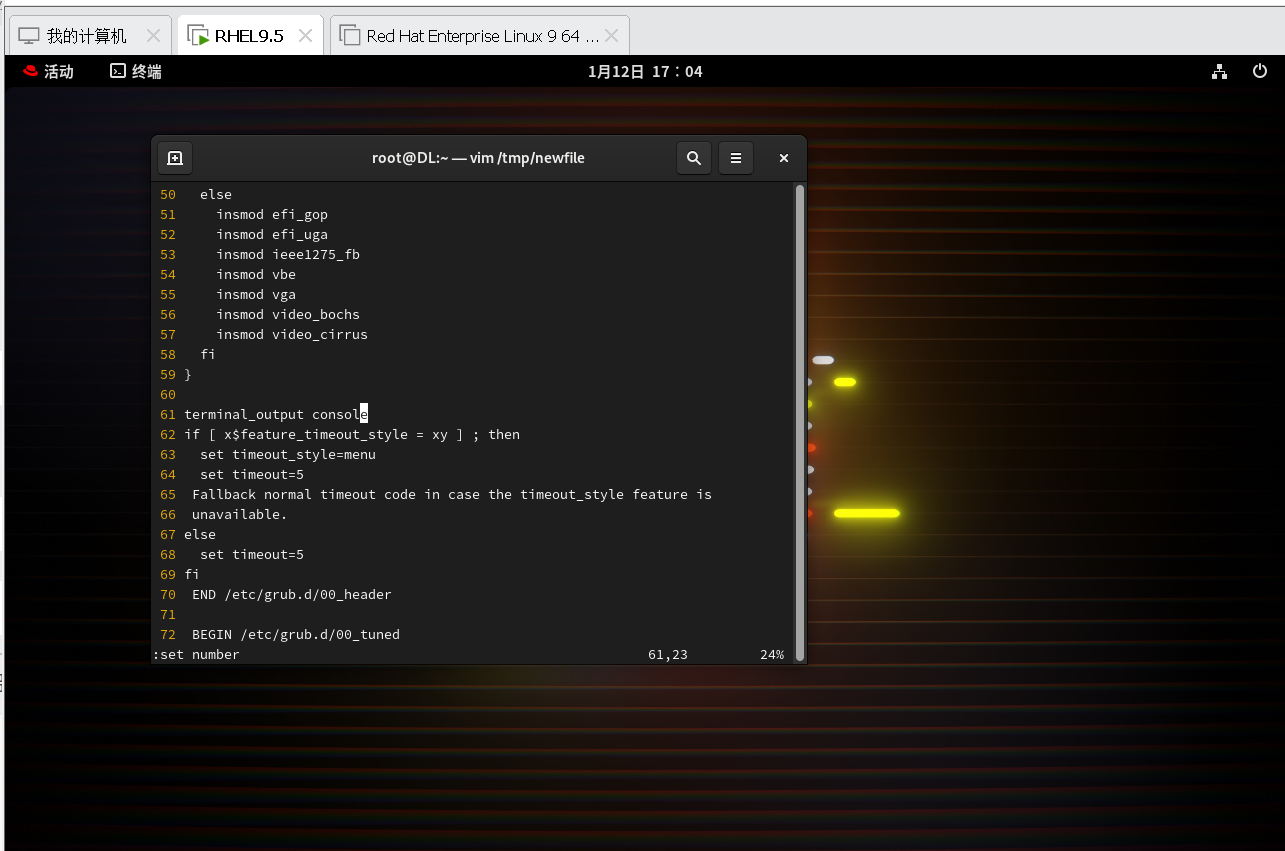Open a new terminal tab with the plus icon
The width and height of the screenshot is (1285, 851).
(x=175, y=157)
